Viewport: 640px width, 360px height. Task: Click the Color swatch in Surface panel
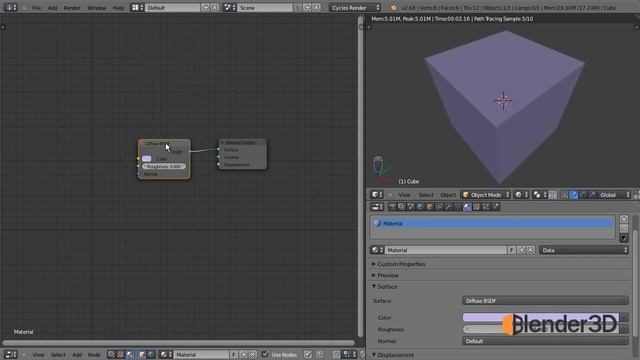click(540, 317)
